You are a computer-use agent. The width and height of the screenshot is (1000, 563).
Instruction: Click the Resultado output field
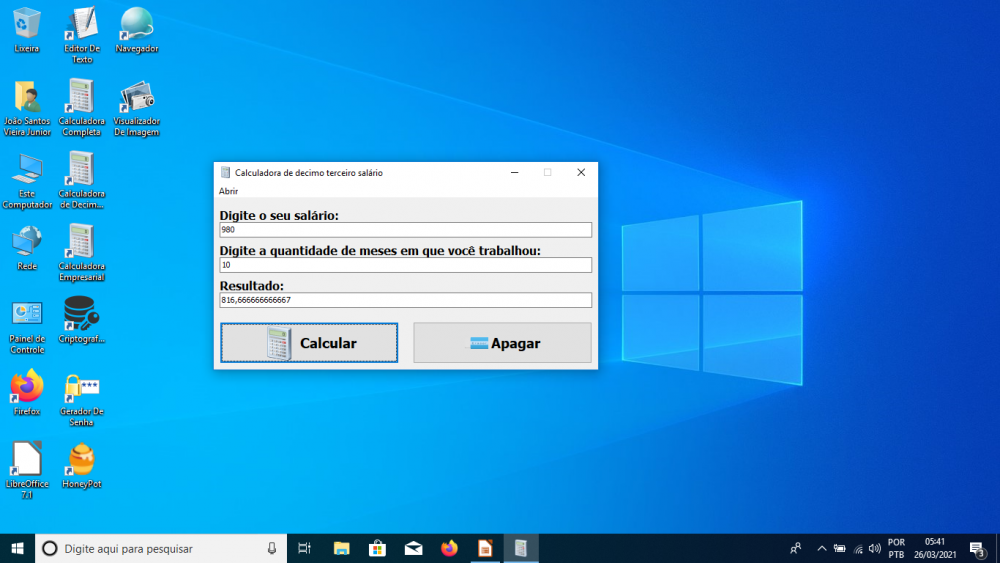pyautogui.click(x=405, y=300)
